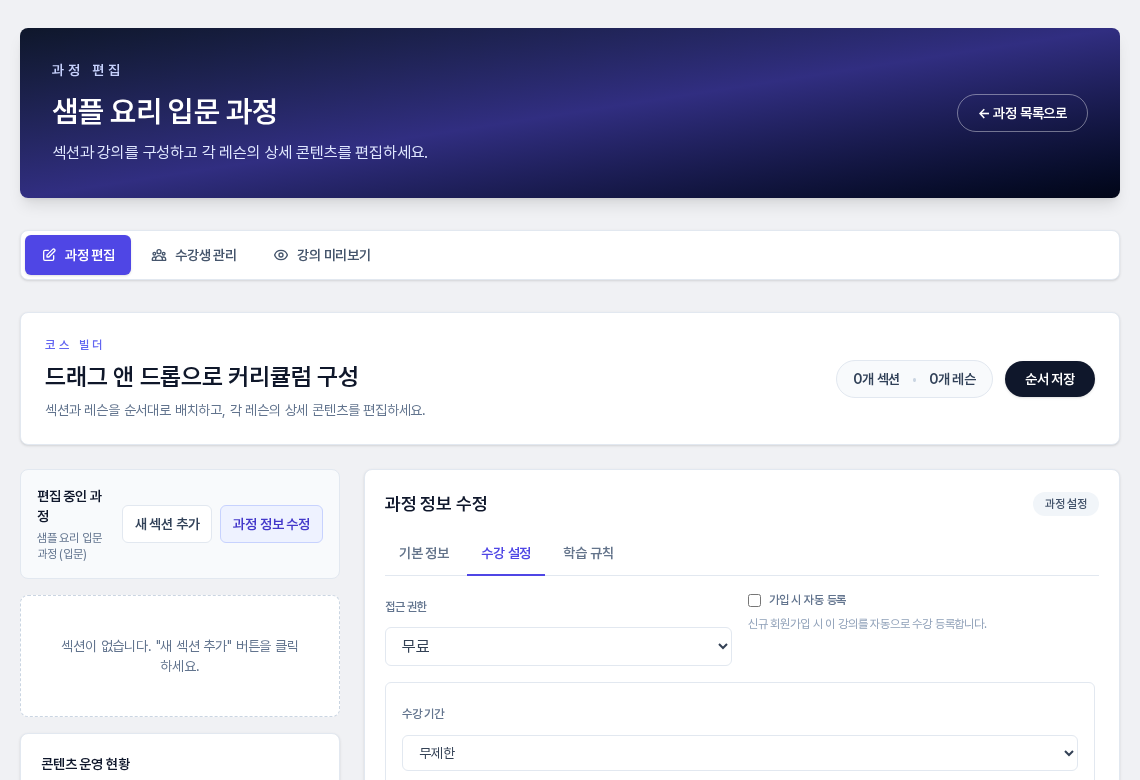Click the 과정 설정 badge
1140x780 pixels.
1066,504
